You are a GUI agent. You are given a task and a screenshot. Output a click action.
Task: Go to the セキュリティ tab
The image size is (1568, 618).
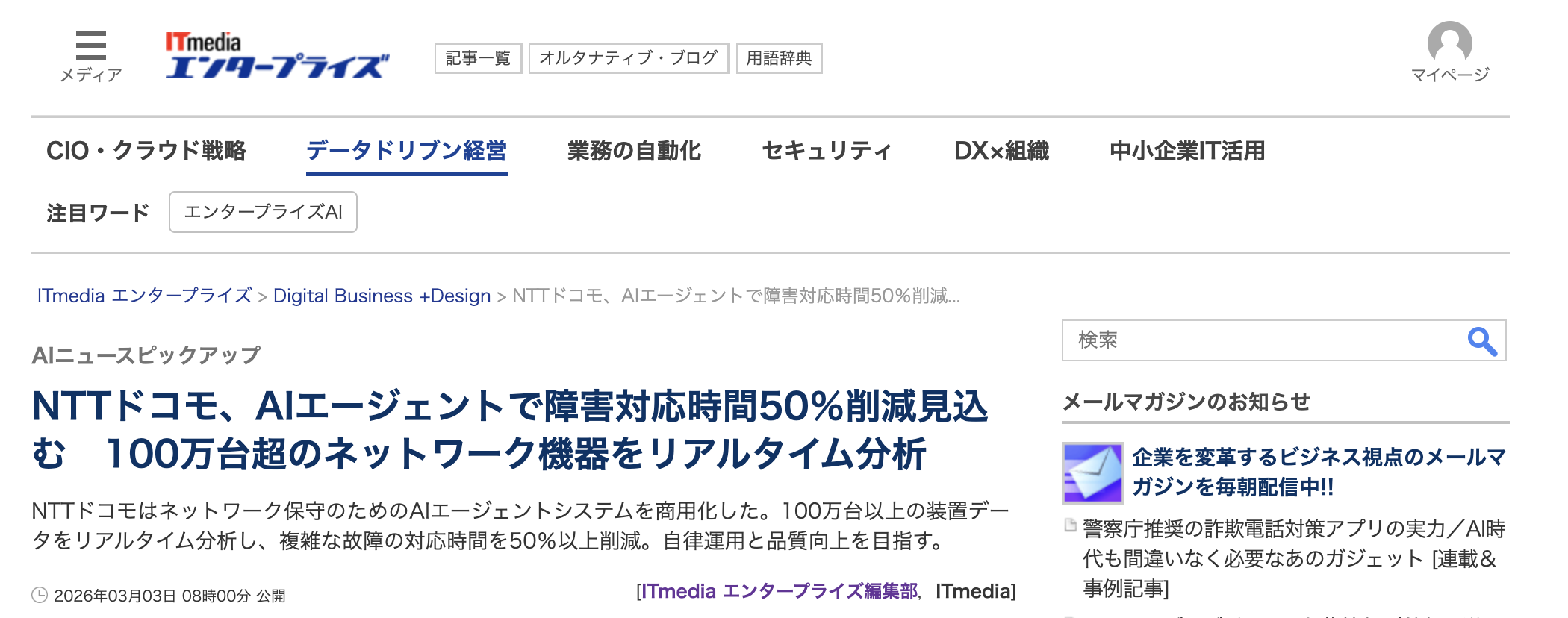click(827, 151)
